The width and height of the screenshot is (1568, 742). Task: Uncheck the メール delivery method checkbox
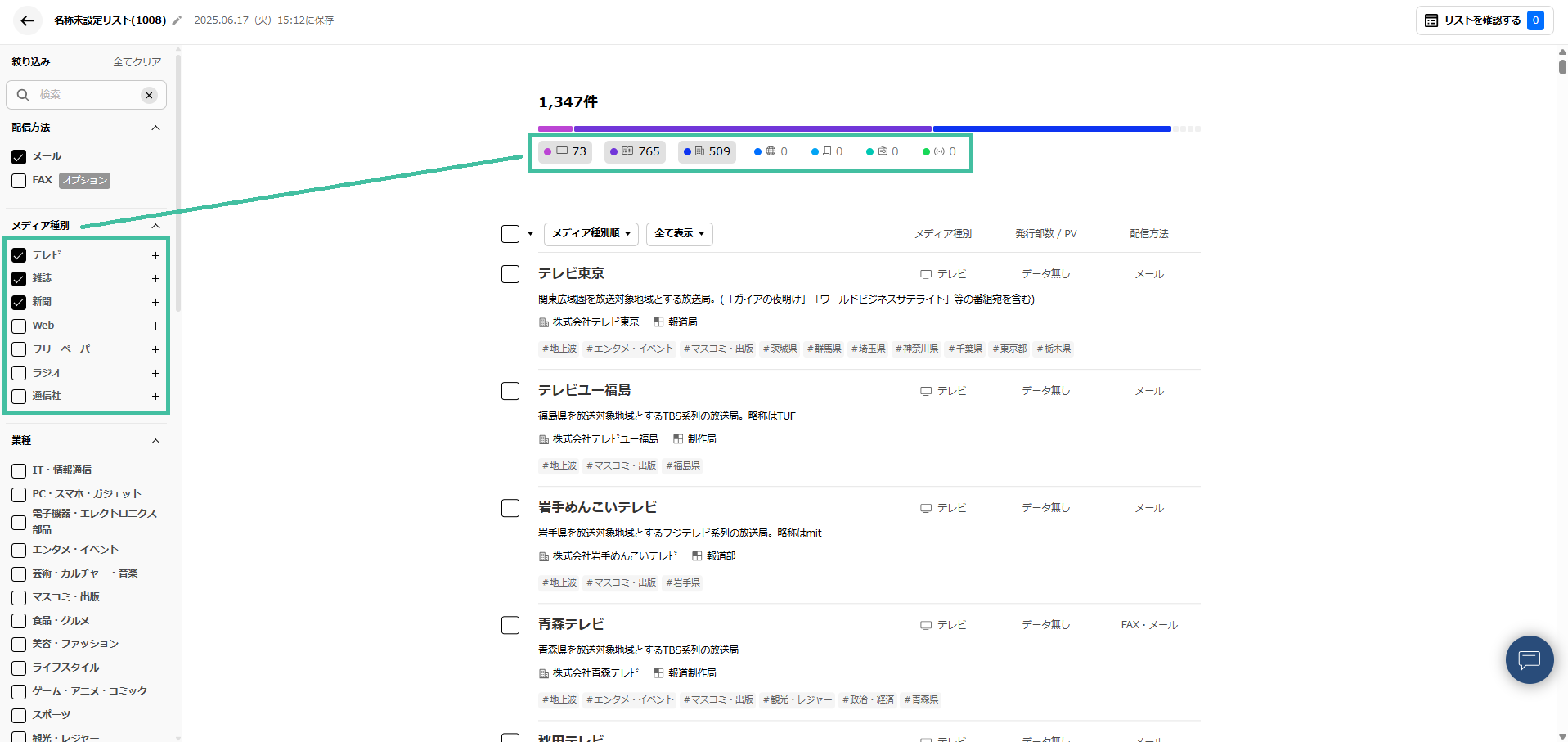(x=19, y=157)
